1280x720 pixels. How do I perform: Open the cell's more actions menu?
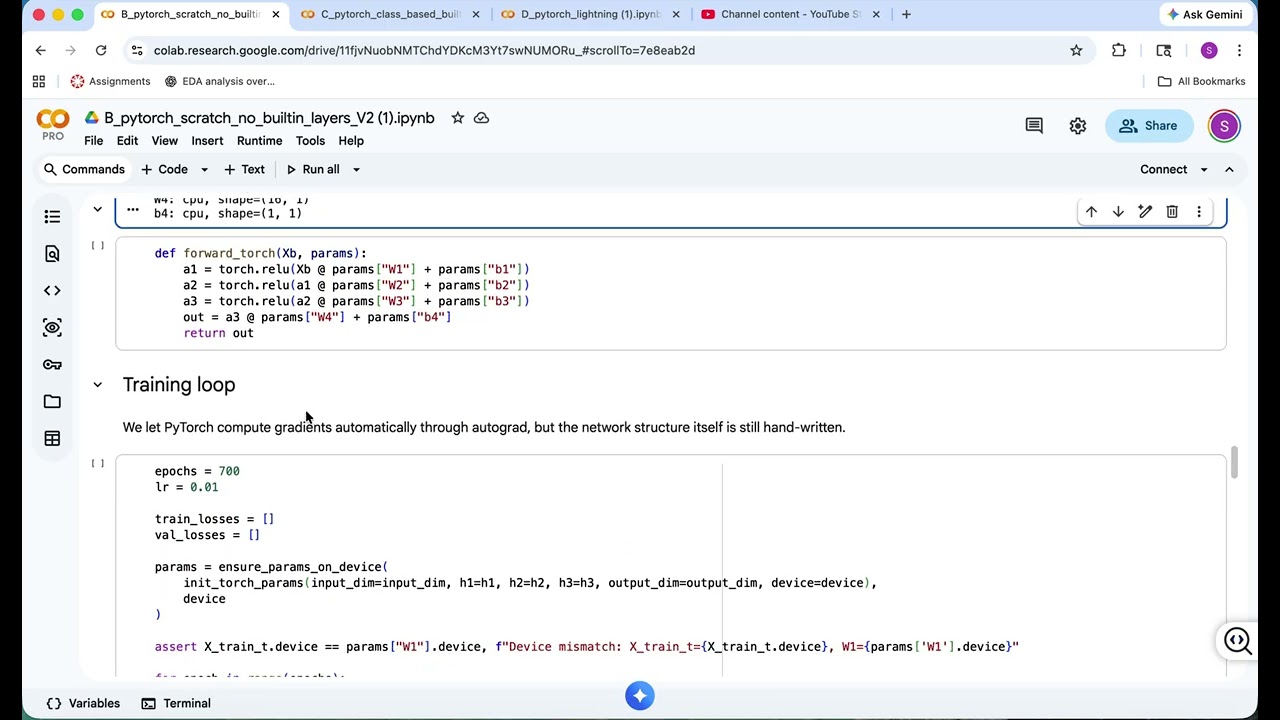tap(1199, 212)
